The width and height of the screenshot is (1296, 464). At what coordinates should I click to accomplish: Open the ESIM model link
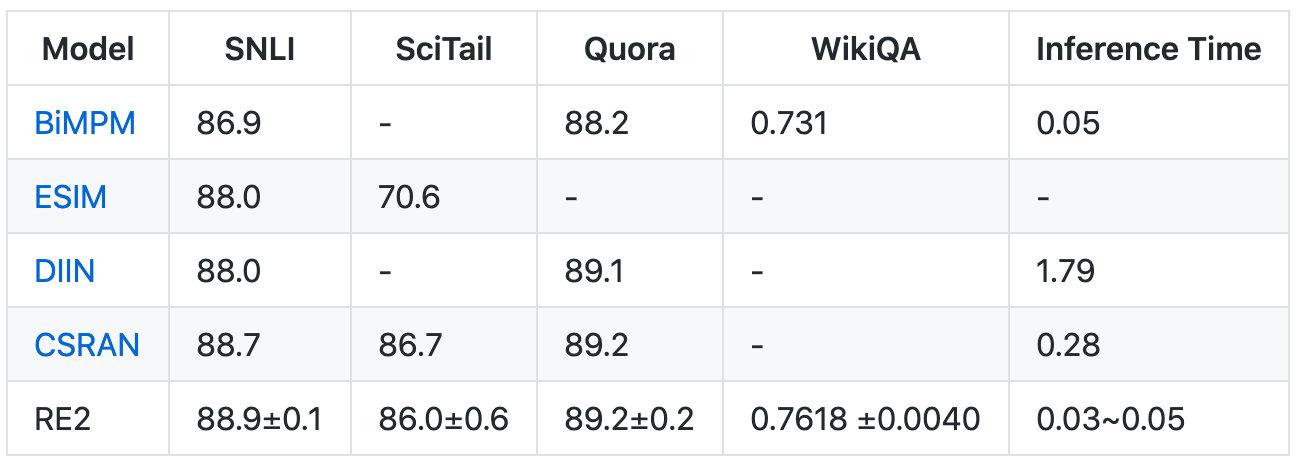[70, 197]
